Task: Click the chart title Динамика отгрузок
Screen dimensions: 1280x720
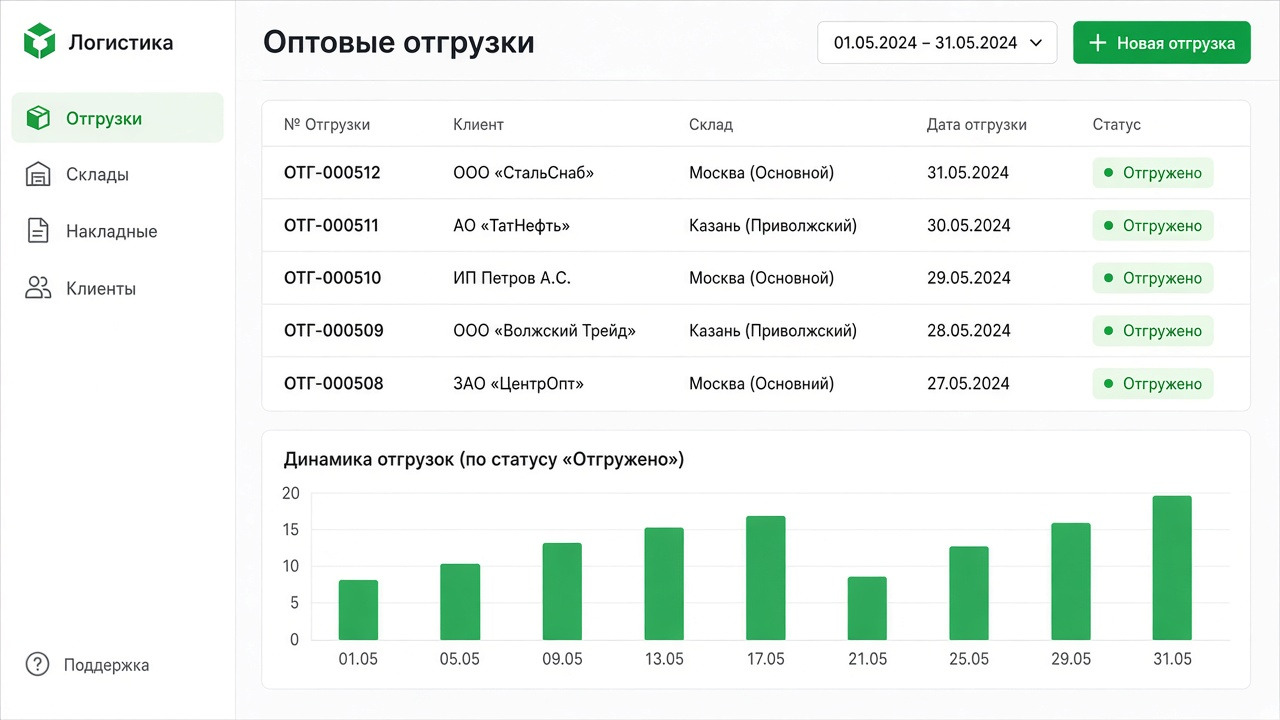Action: [484, 460]
